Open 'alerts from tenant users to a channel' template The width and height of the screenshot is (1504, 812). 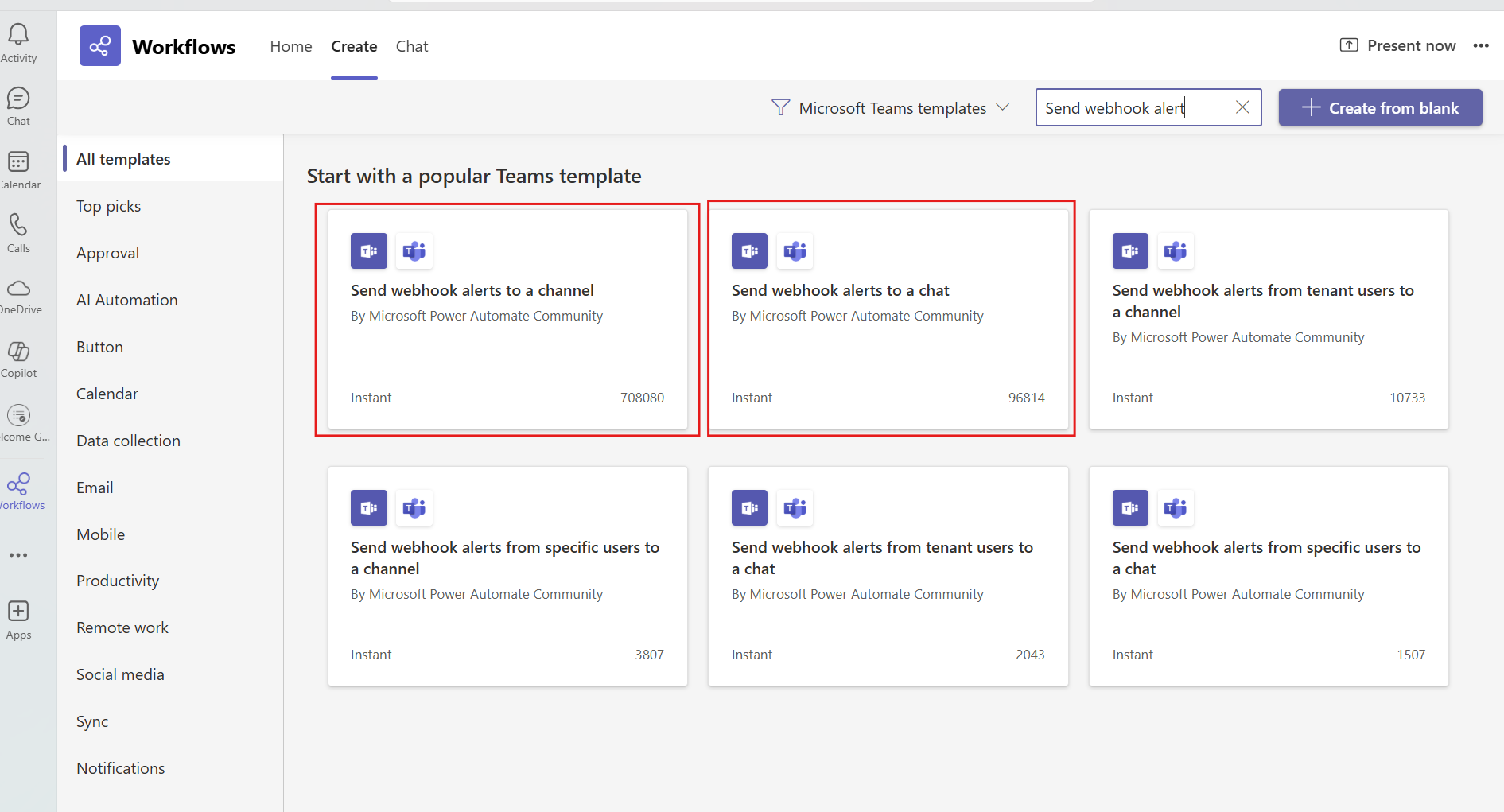[x=1269, y=319]
